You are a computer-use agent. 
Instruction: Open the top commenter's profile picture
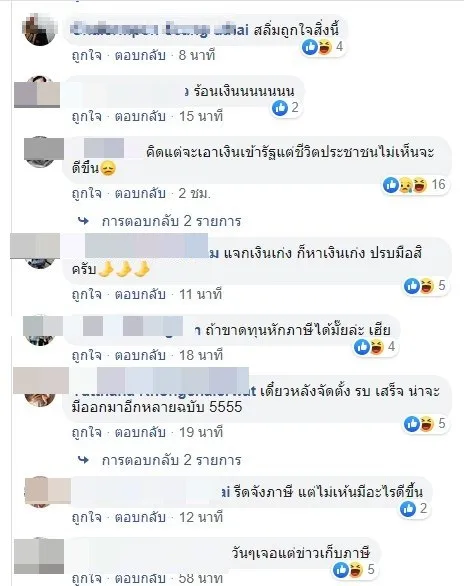(40, 30)
